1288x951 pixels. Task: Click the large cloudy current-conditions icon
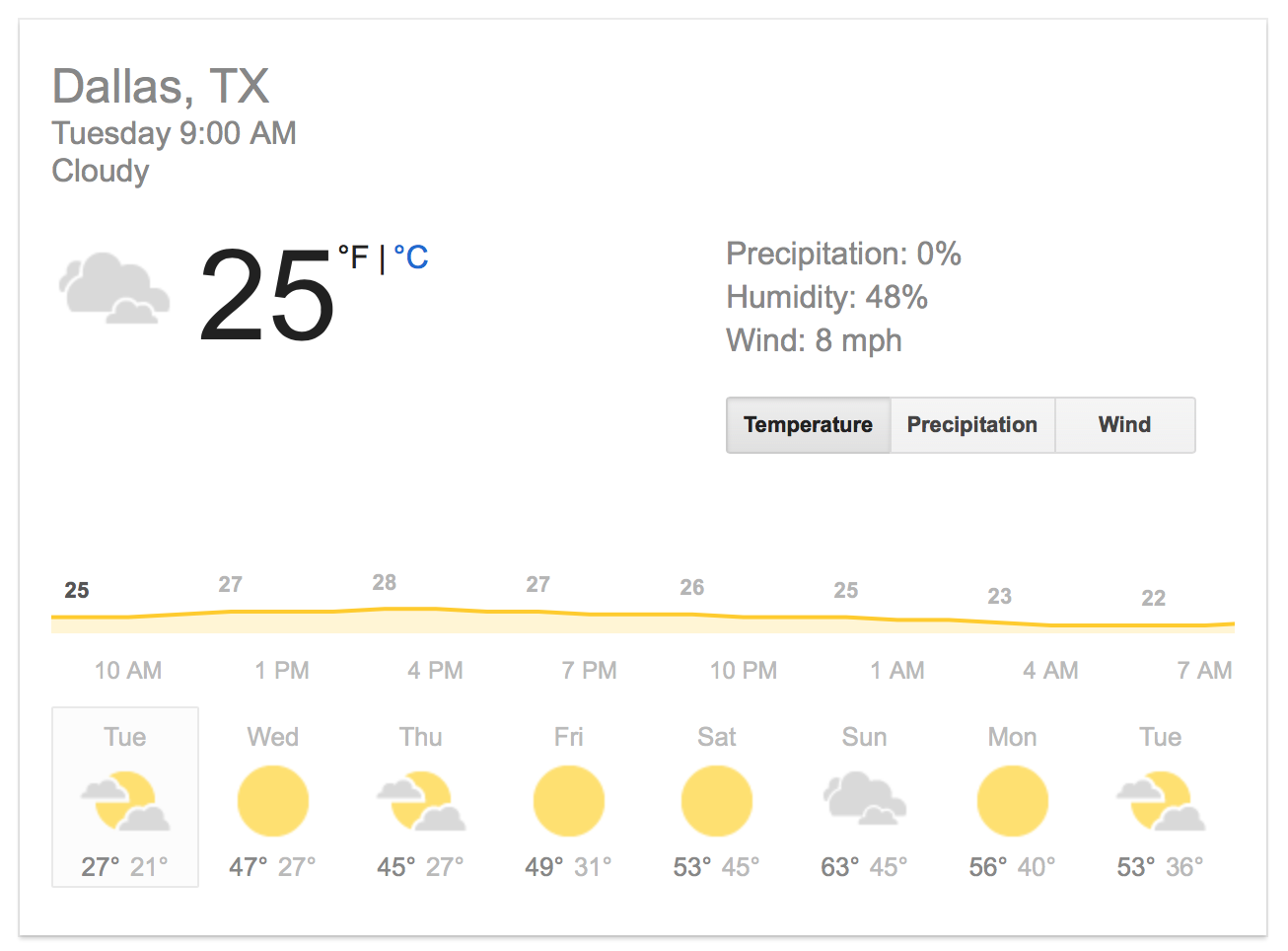113,289
